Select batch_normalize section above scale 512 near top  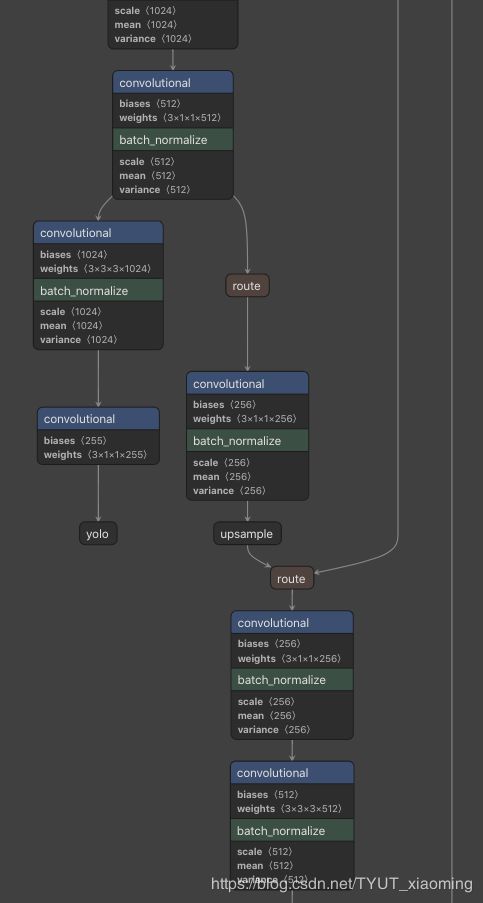(173, 140)
